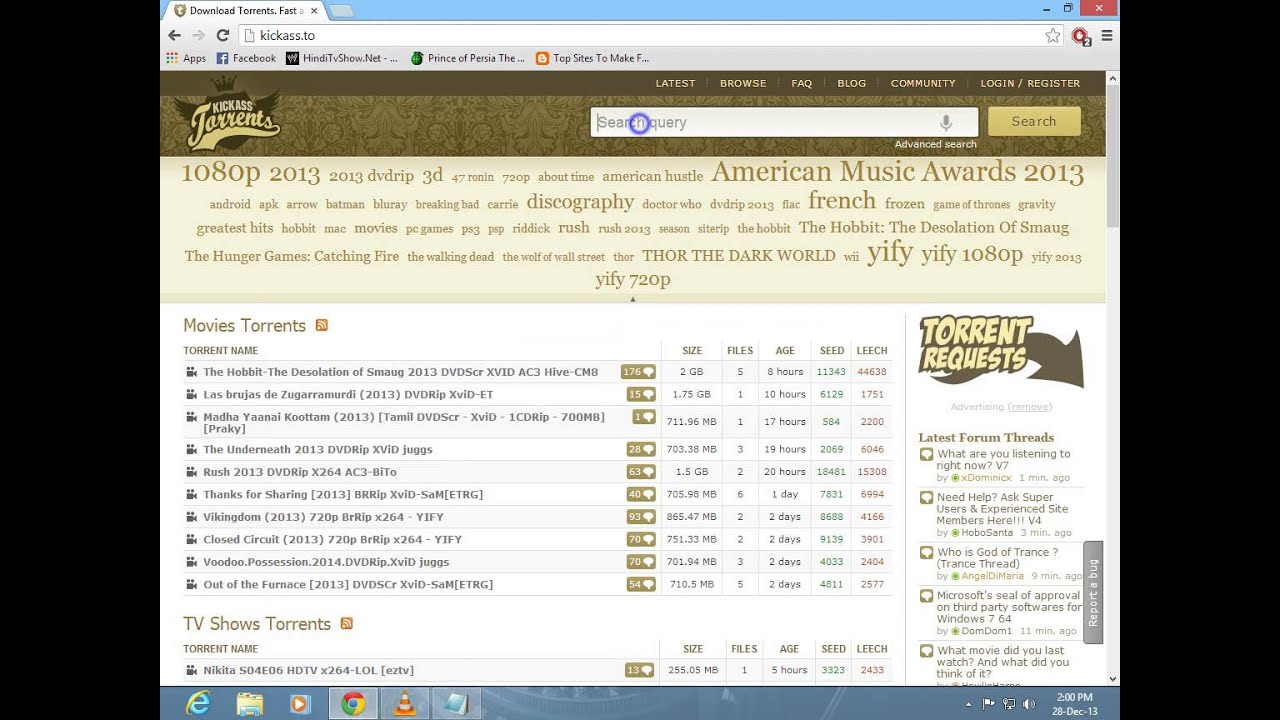Click the xDominicx username in forum threads

(x=987, y=478)
